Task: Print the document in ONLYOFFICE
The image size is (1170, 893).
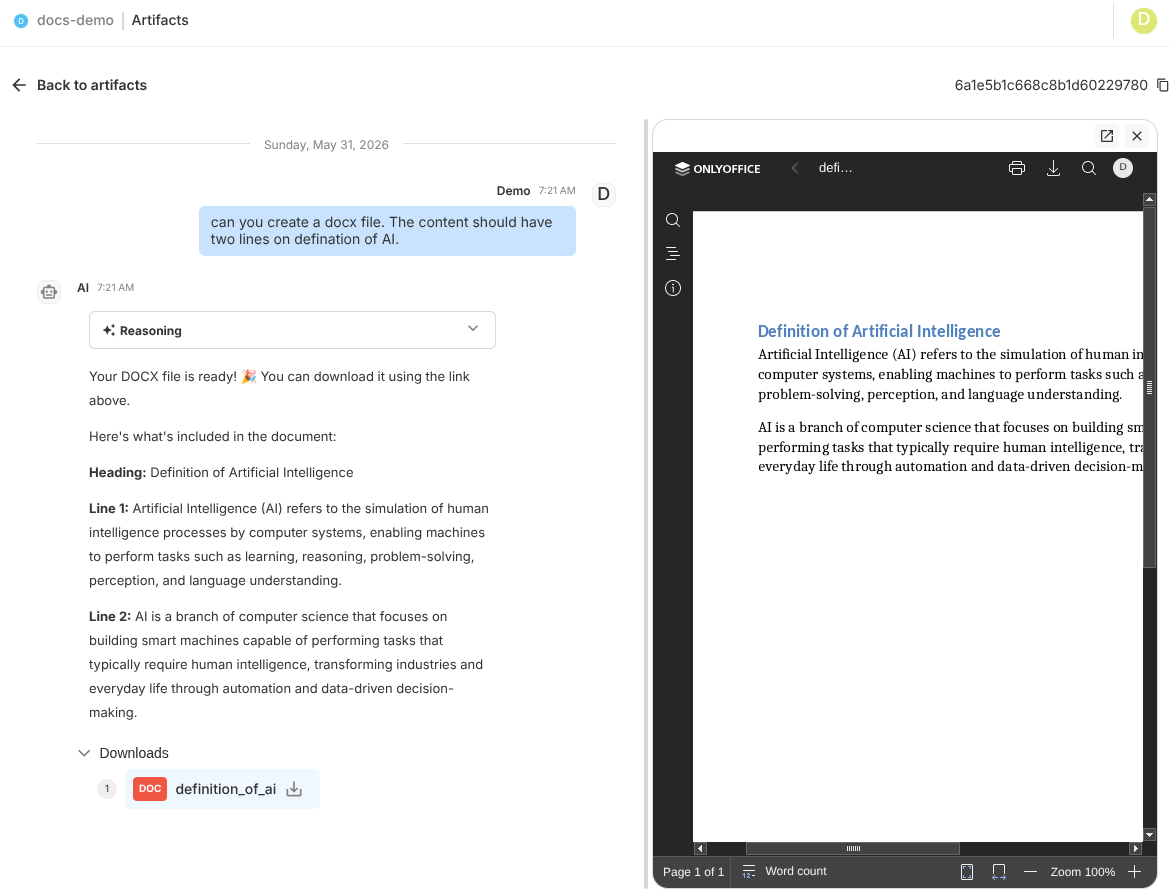Action: pyautogui.click(x=1016, y=169)
